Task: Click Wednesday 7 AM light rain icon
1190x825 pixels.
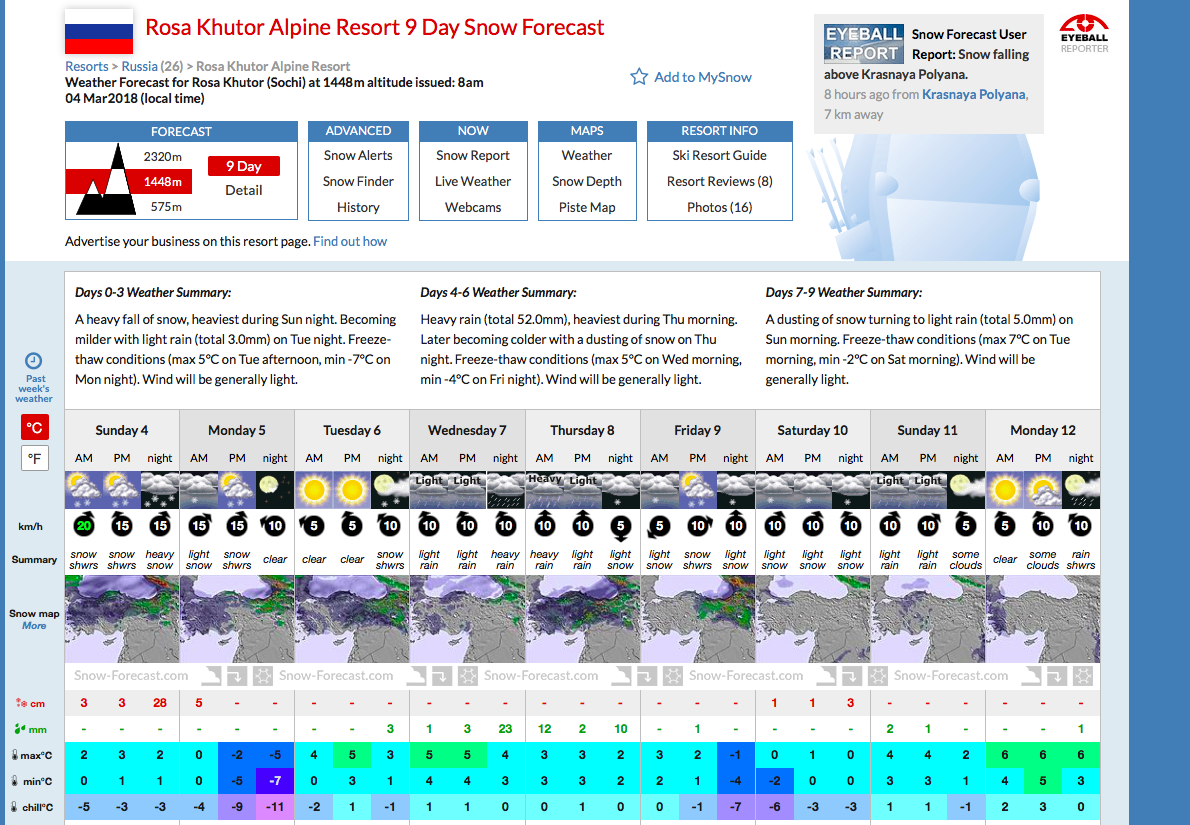Action: [x=429, y=490]
